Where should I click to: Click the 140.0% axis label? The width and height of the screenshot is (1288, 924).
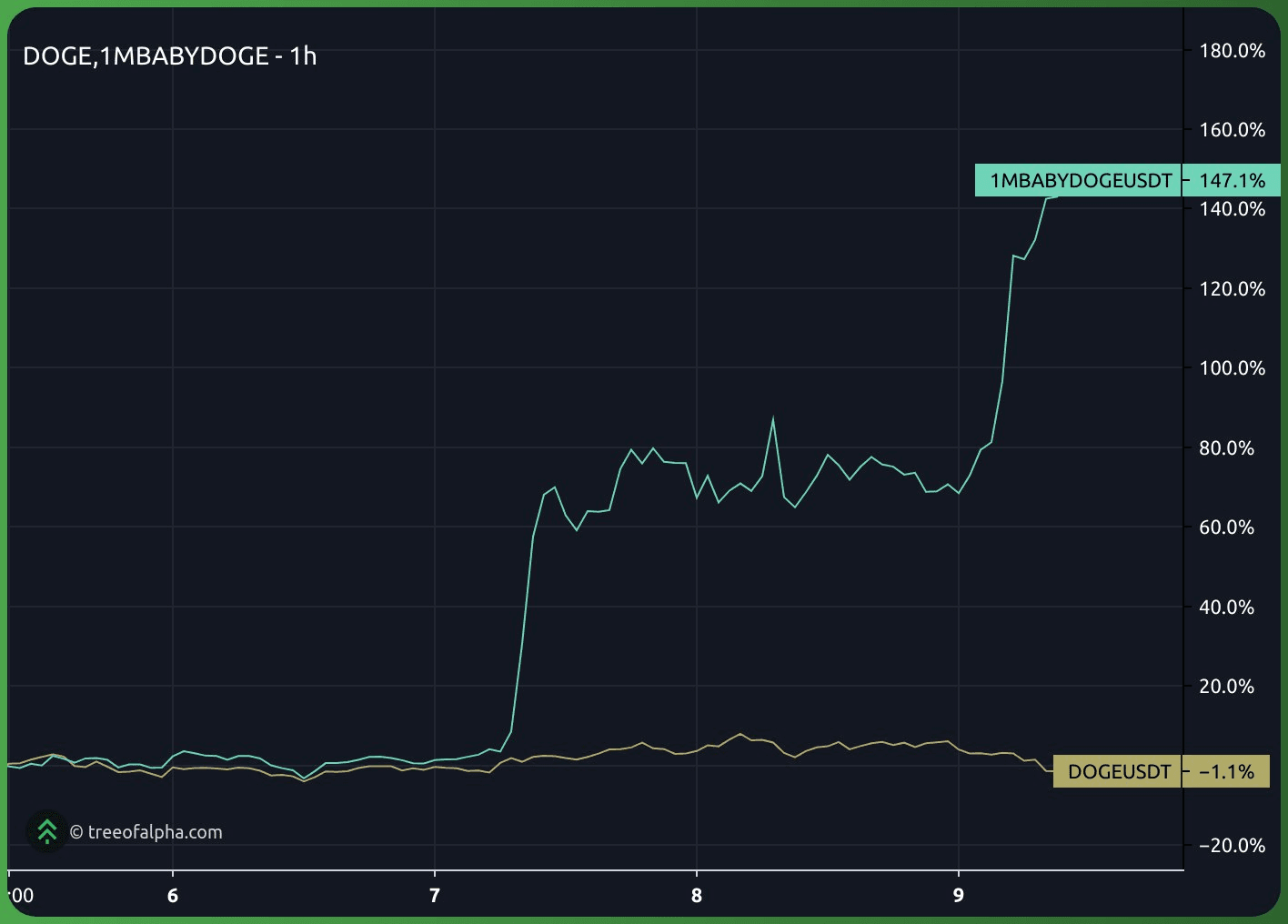point(1232,209)
